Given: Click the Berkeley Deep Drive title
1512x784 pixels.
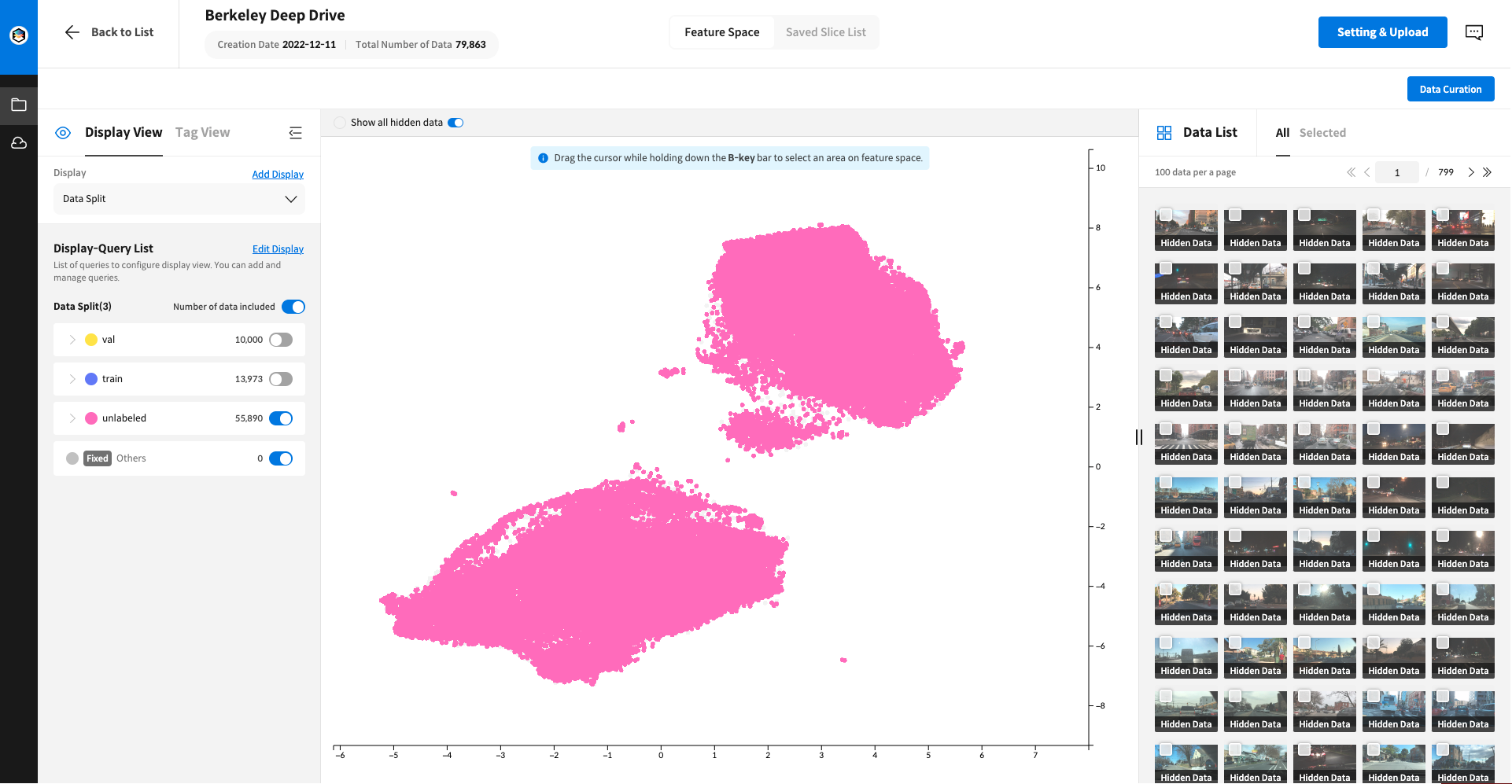Looking at the screenshot, I should pyautogui.click(x=275, y=16).
